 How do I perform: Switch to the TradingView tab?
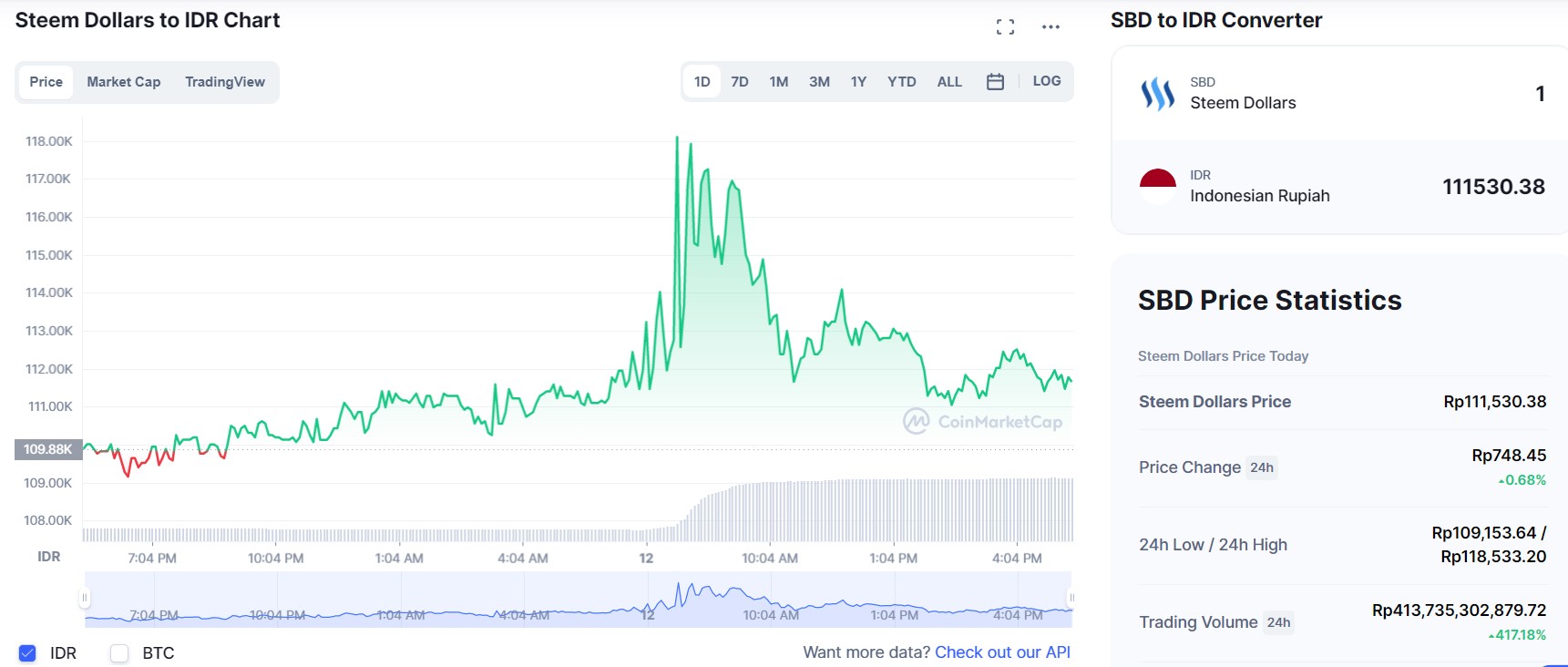pos(225,82)
